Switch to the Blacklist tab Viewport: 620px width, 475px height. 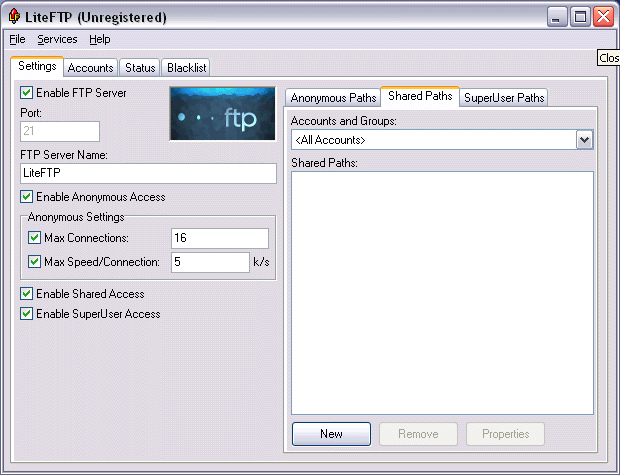[x=186, y=68]
